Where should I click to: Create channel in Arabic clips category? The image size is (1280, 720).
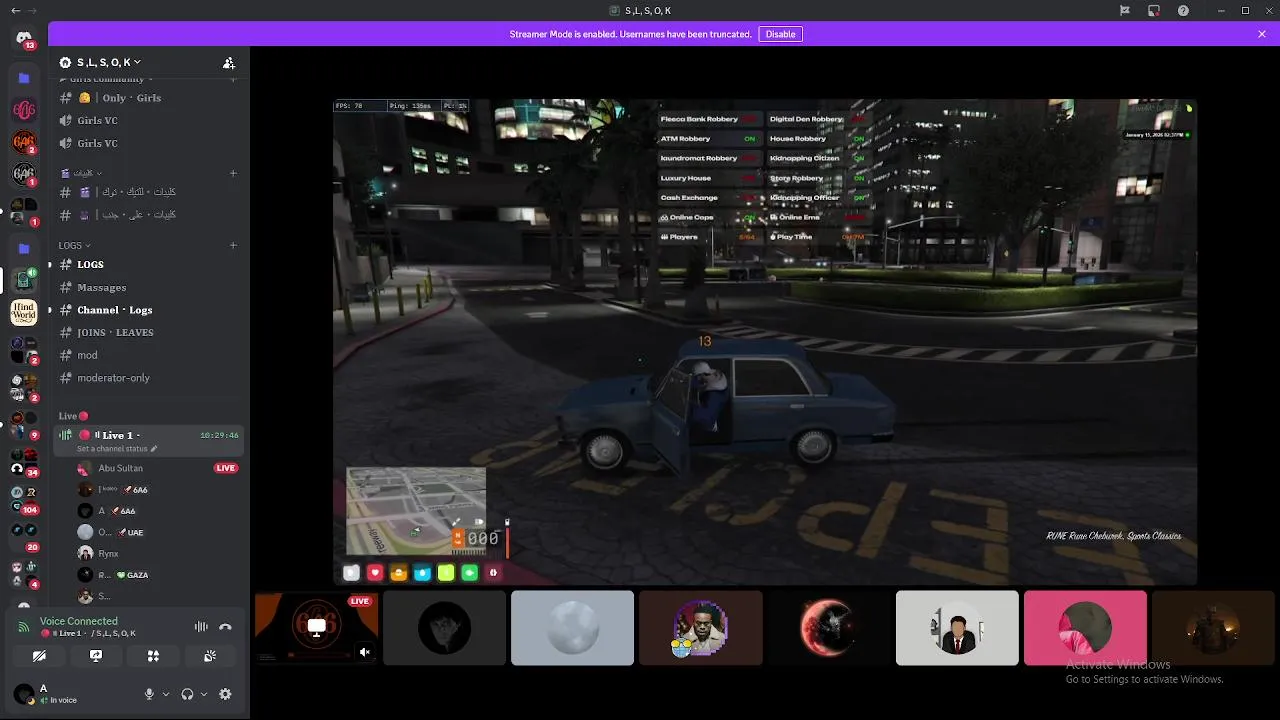click(x=233, y=173)
